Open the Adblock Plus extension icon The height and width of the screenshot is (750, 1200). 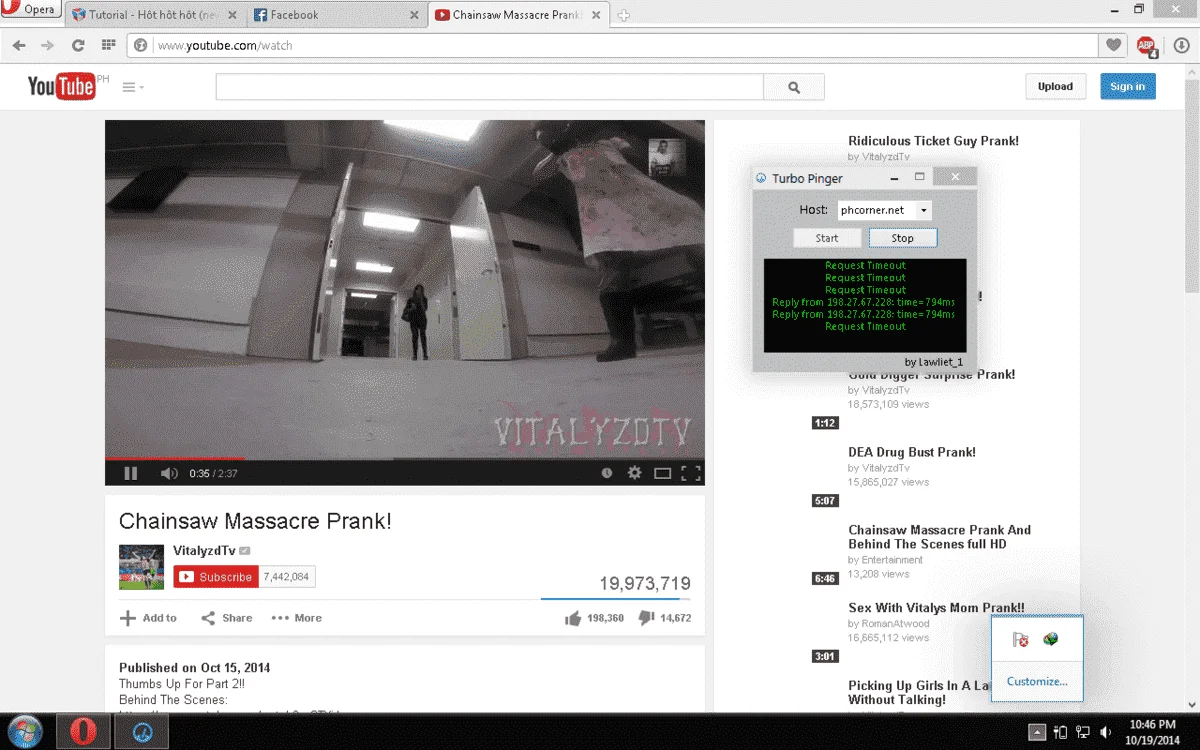pyautogui.click(x=1146, y=45)
